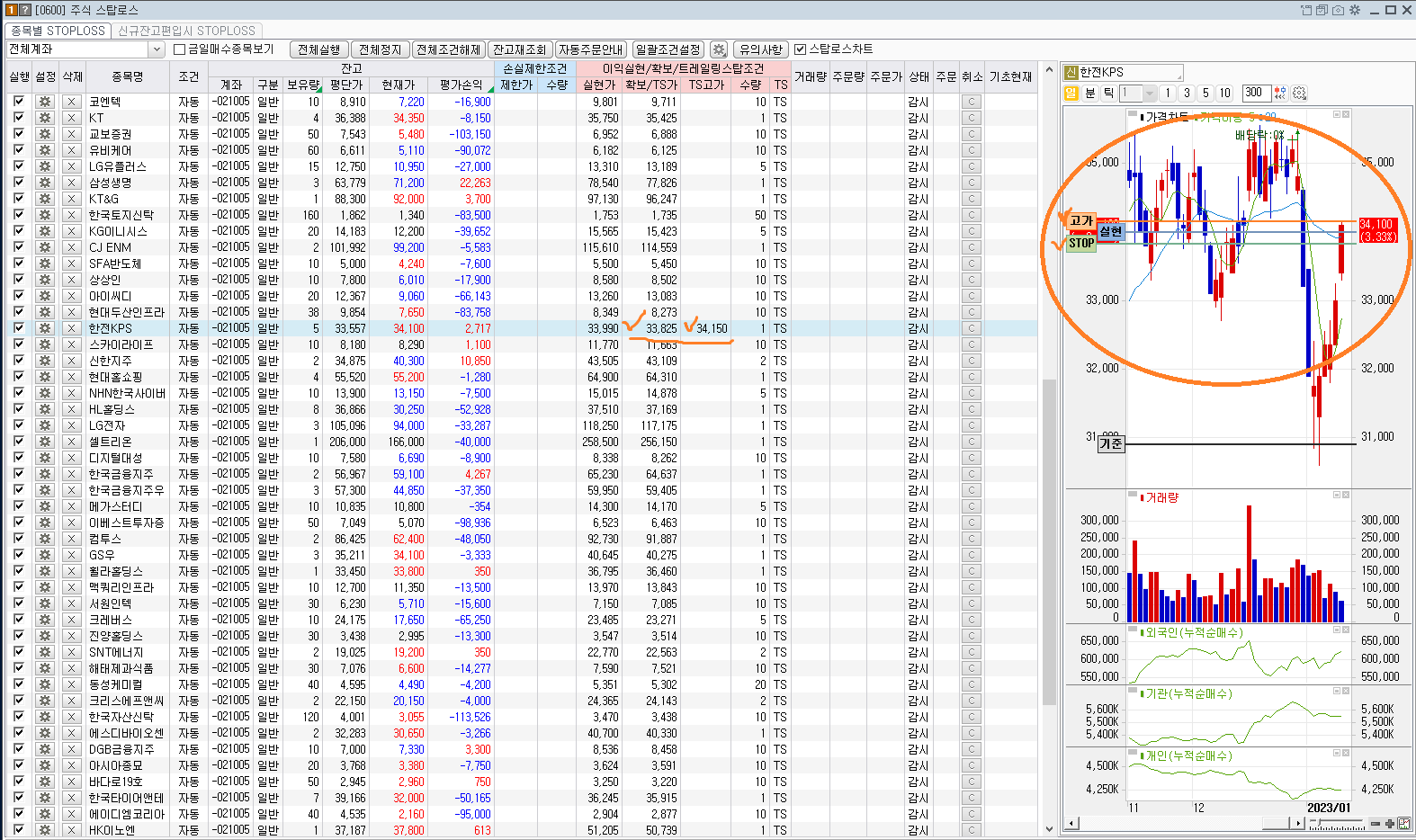Click the table vertical scrollbar thumb
Screen dimensions: 1416x840
pos(1049,542)
